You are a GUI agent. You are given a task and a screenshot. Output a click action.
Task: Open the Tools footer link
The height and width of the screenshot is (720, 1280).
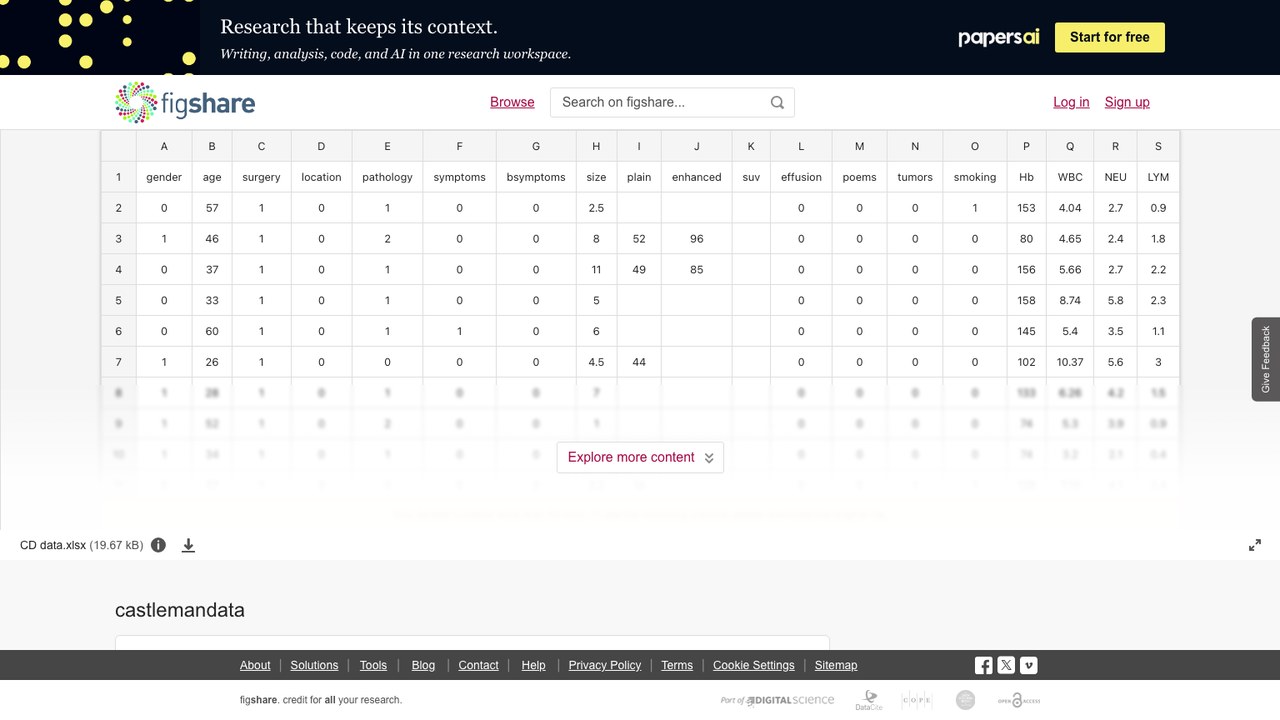[373, 665]
